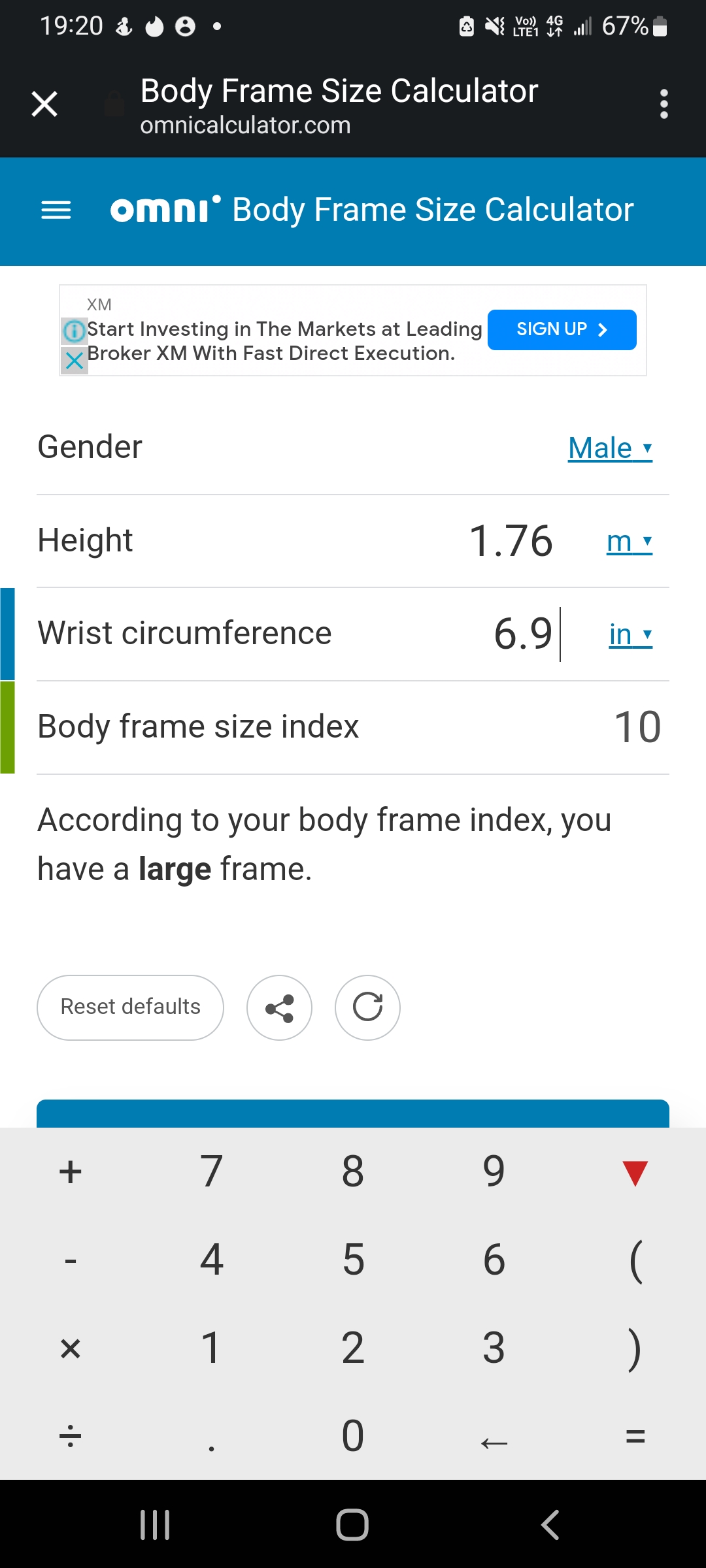Image resolution: width=706 pixels, height=1568 pixels.
Task: Tap SIGN UP in the XM ad
Action: pos(562,330)
